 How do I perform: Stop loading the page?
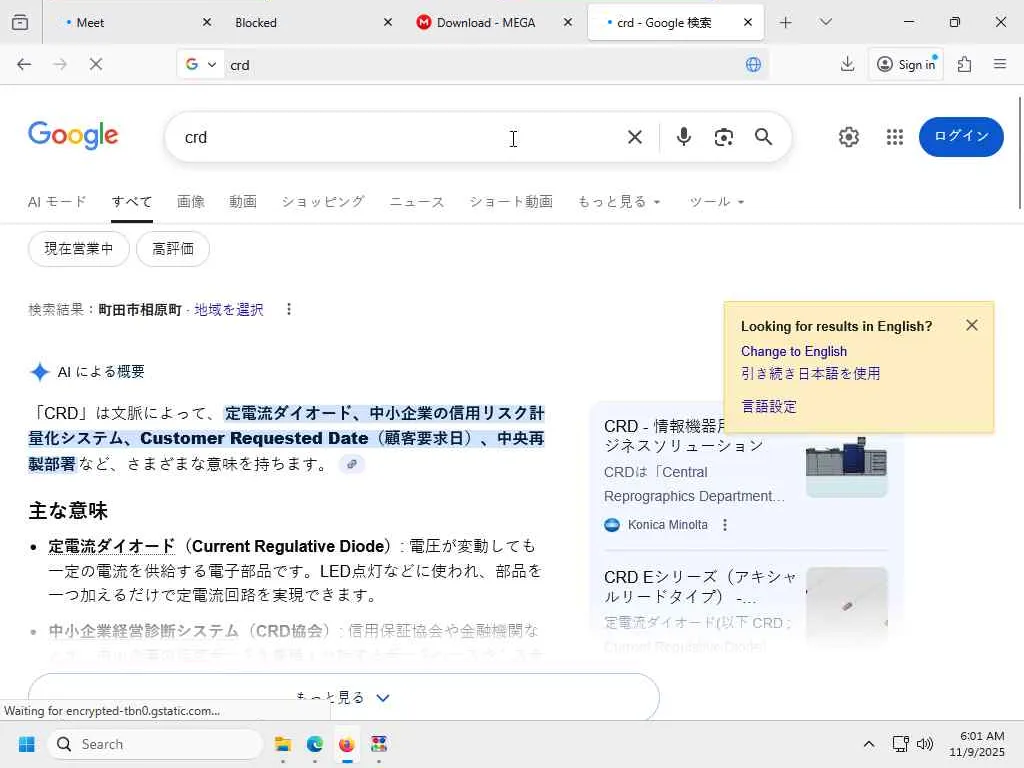(95, 64)
